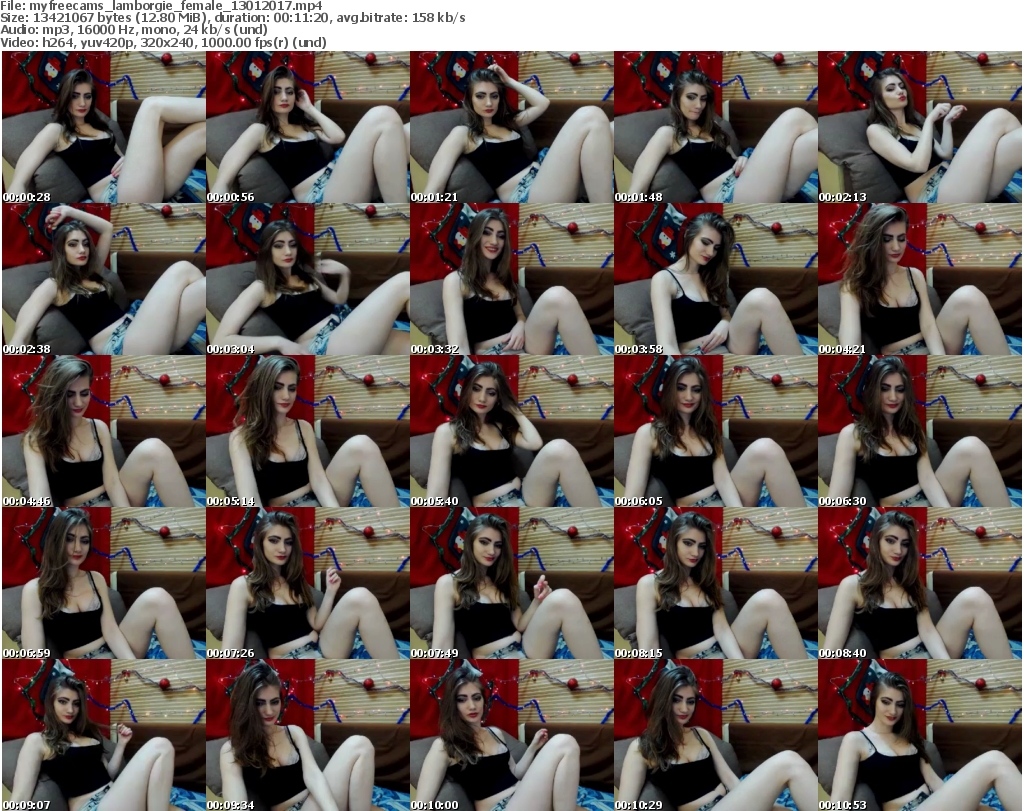Click the thumbnail frame at 00:03:04
This screenshot has width=1024, height=811.
pos(308,279)
